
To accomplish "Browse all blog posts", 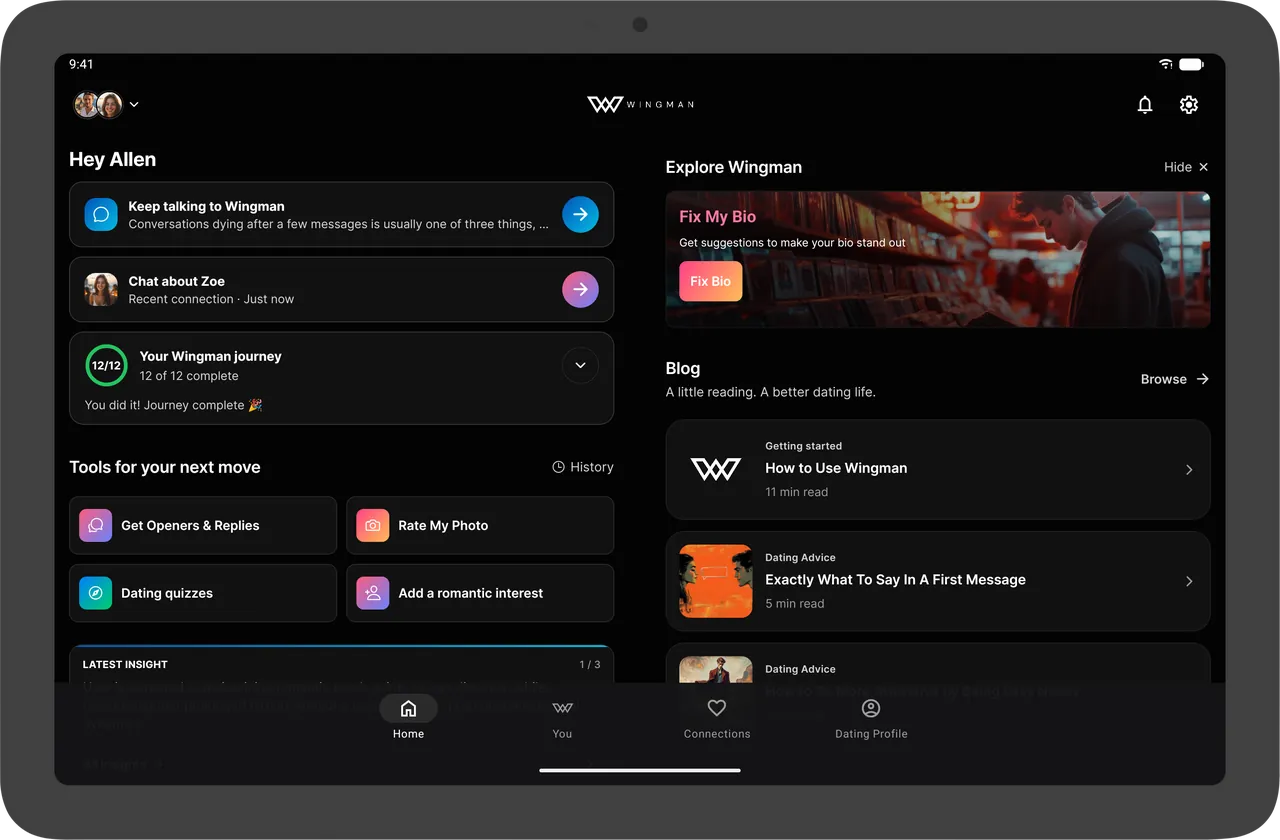I will [x=1175, y=379].
